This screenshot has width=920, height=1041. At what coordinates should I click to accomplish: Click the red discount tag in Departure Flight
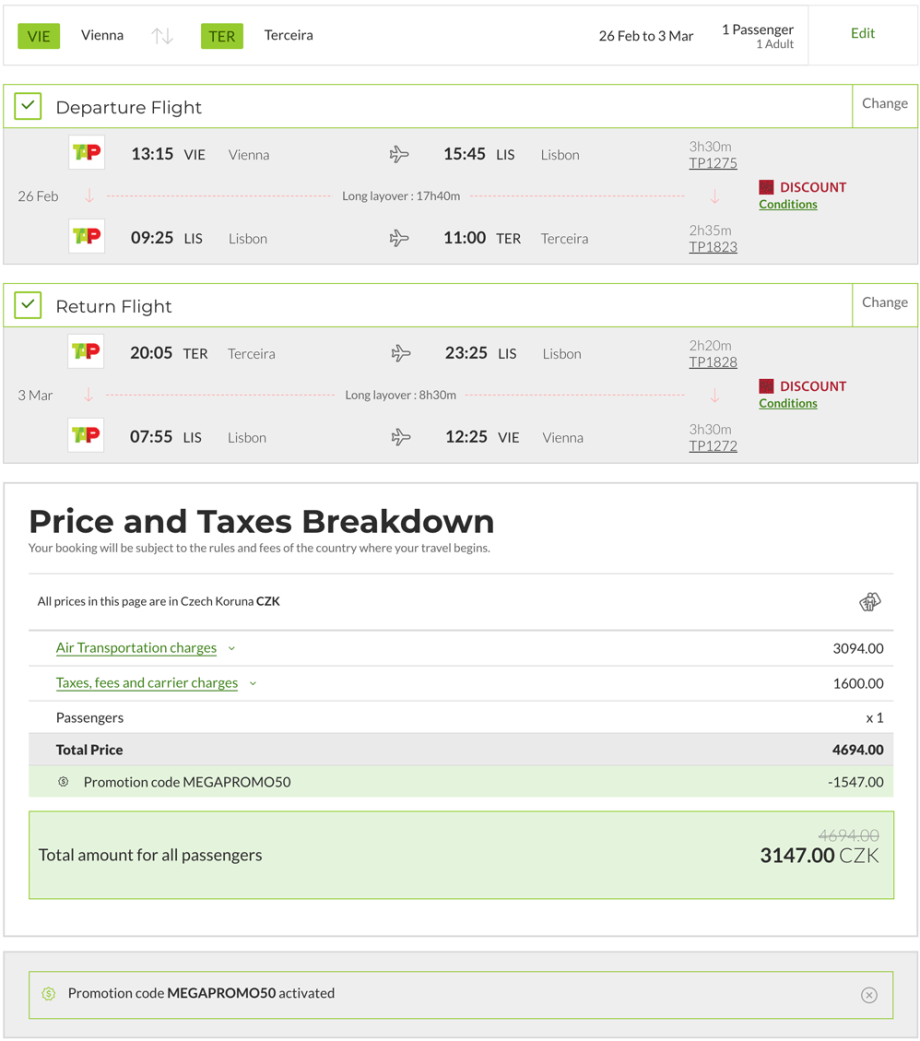pos(766,187)
